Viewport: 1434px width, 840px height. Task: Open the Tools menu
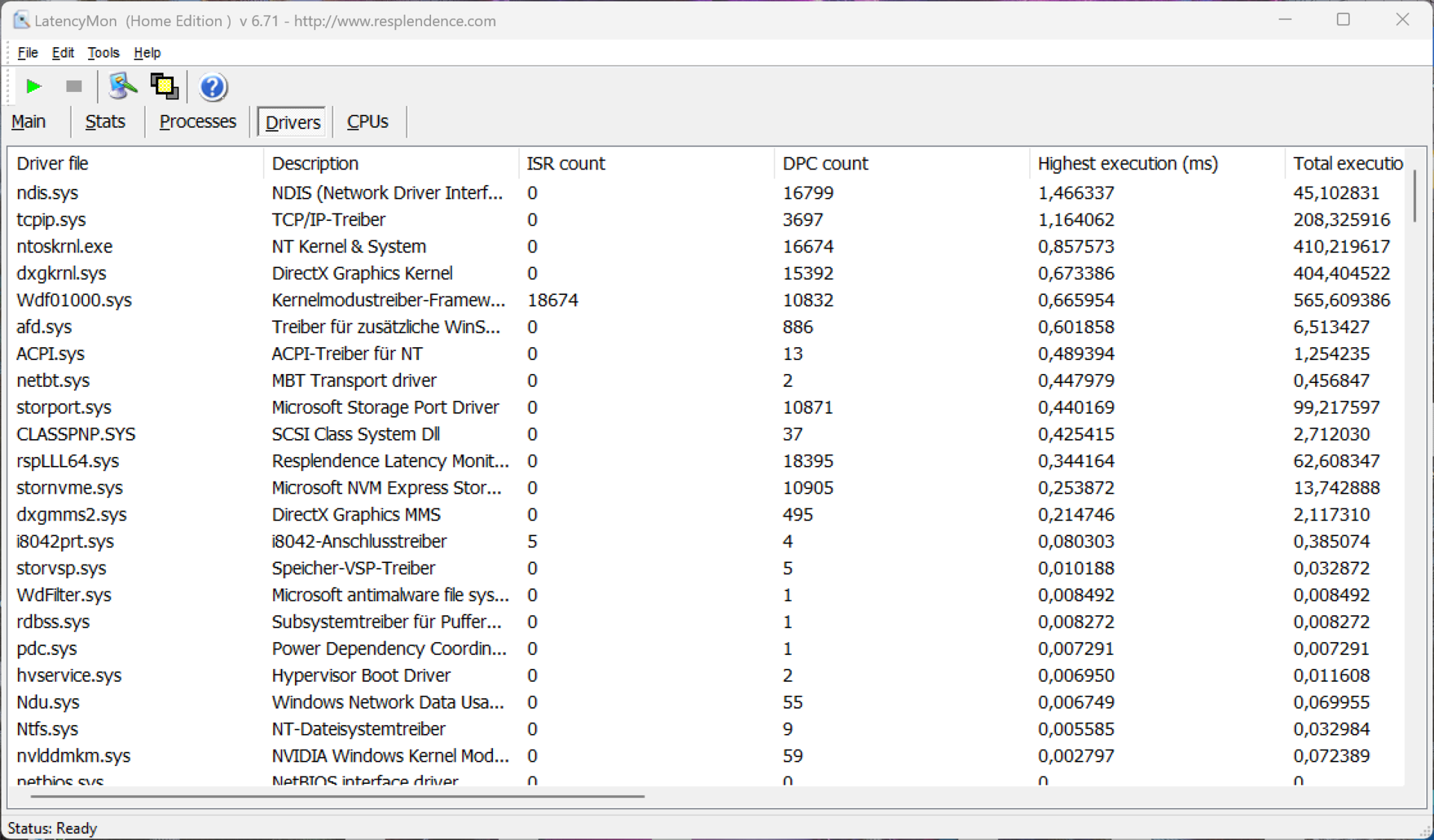[x=103, y=53]
